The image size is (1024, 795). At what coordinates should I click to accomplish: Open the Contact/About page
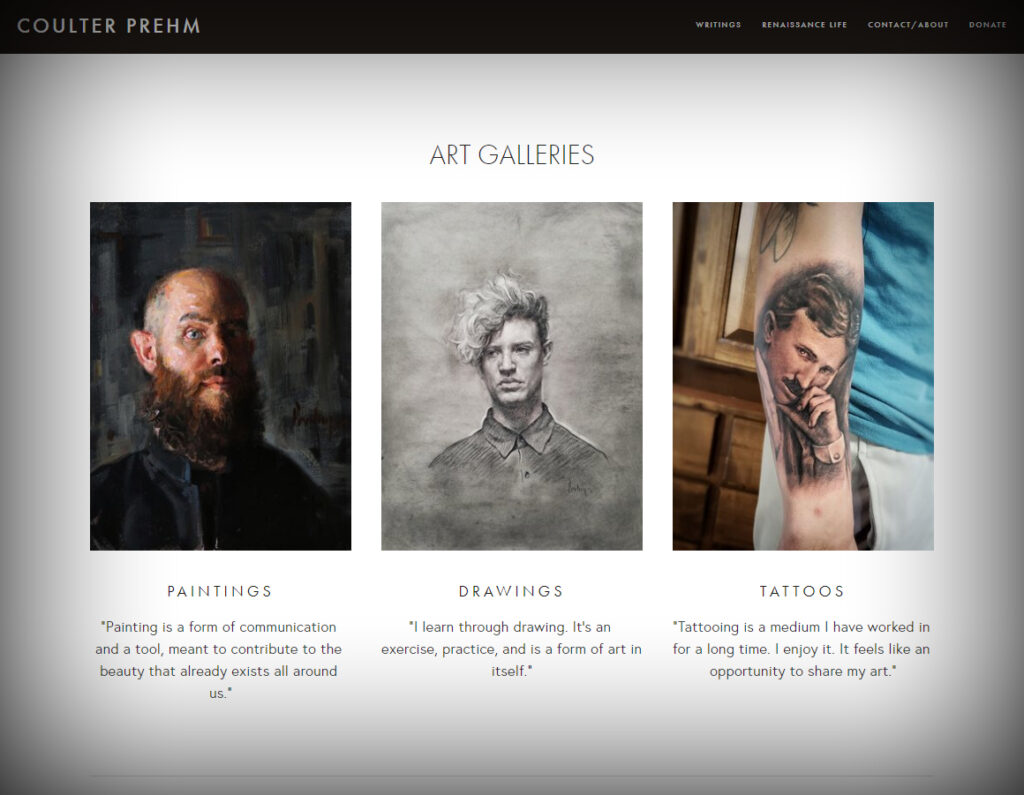(x=908, y=25)
